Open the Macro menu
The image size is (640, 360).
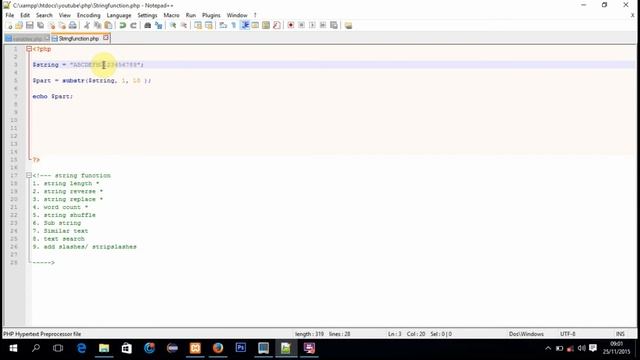coord(171,15)
